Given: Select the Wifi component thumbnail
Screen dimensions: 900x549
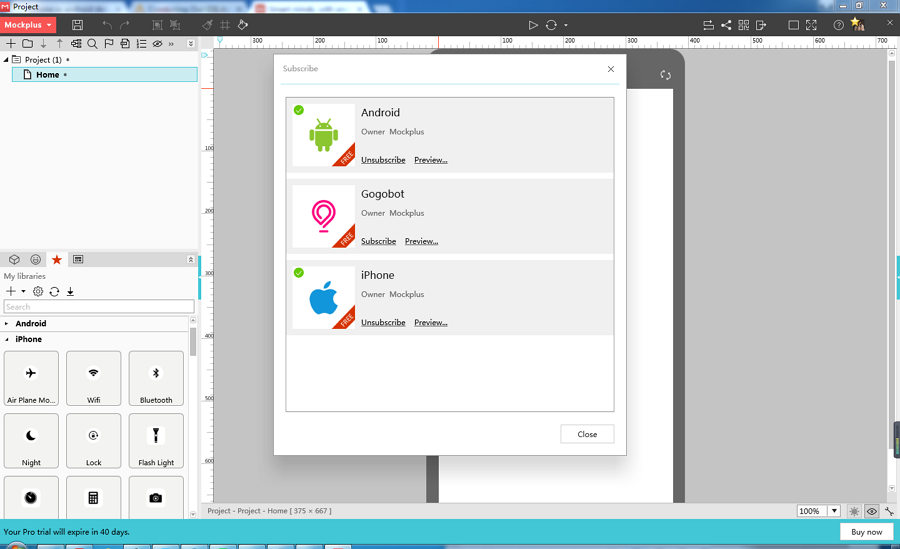Looking at the screenshot, I should pyautogui.click(x=94, y=378).
